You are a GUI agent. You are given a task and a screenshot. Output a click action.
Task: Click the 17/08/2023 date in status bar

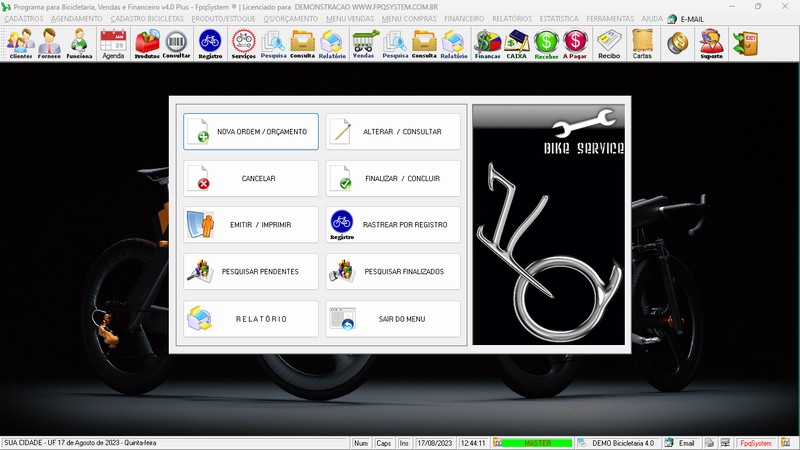(x=435, y=443)
